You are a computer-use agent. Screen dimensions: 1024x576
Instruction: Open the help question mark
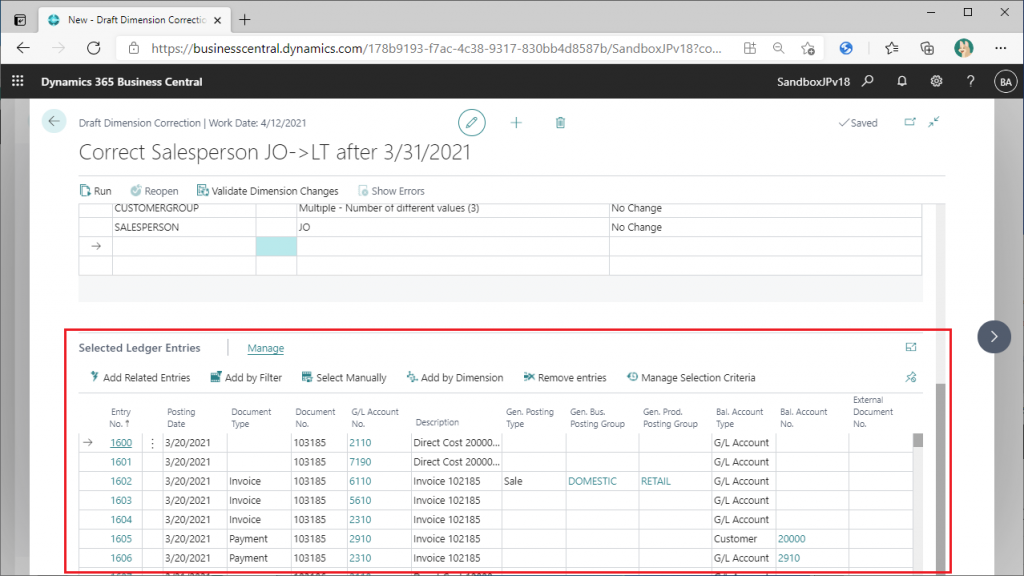(970, 81)
